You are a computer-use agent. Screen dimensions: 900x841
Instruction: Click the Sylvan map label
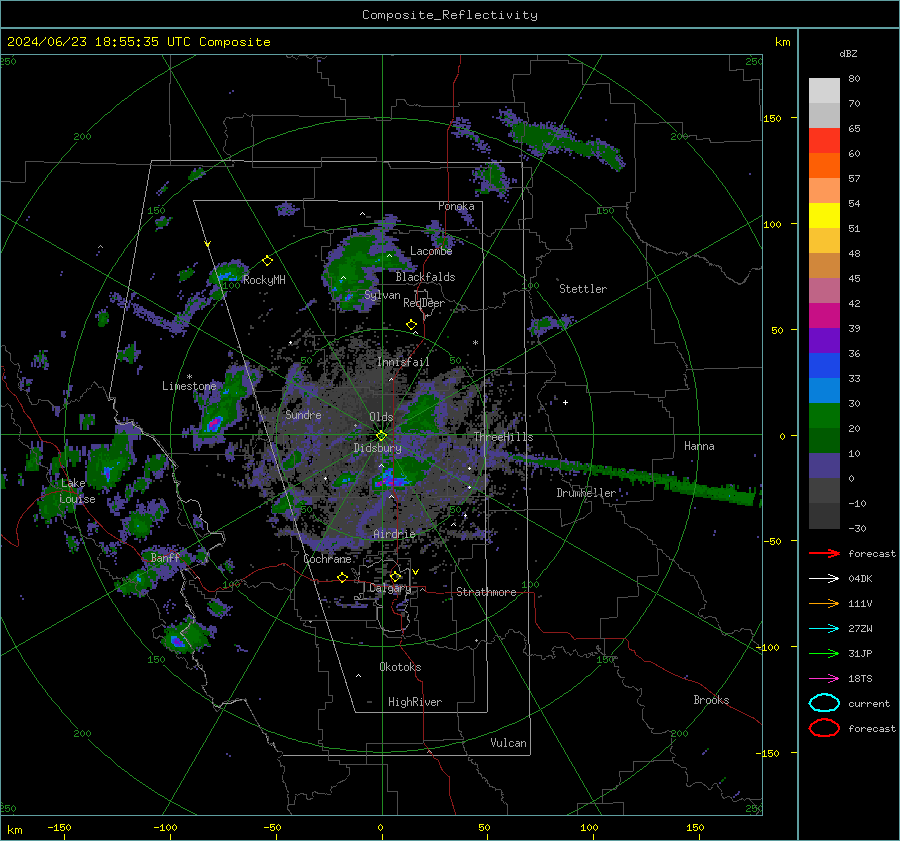382,295
